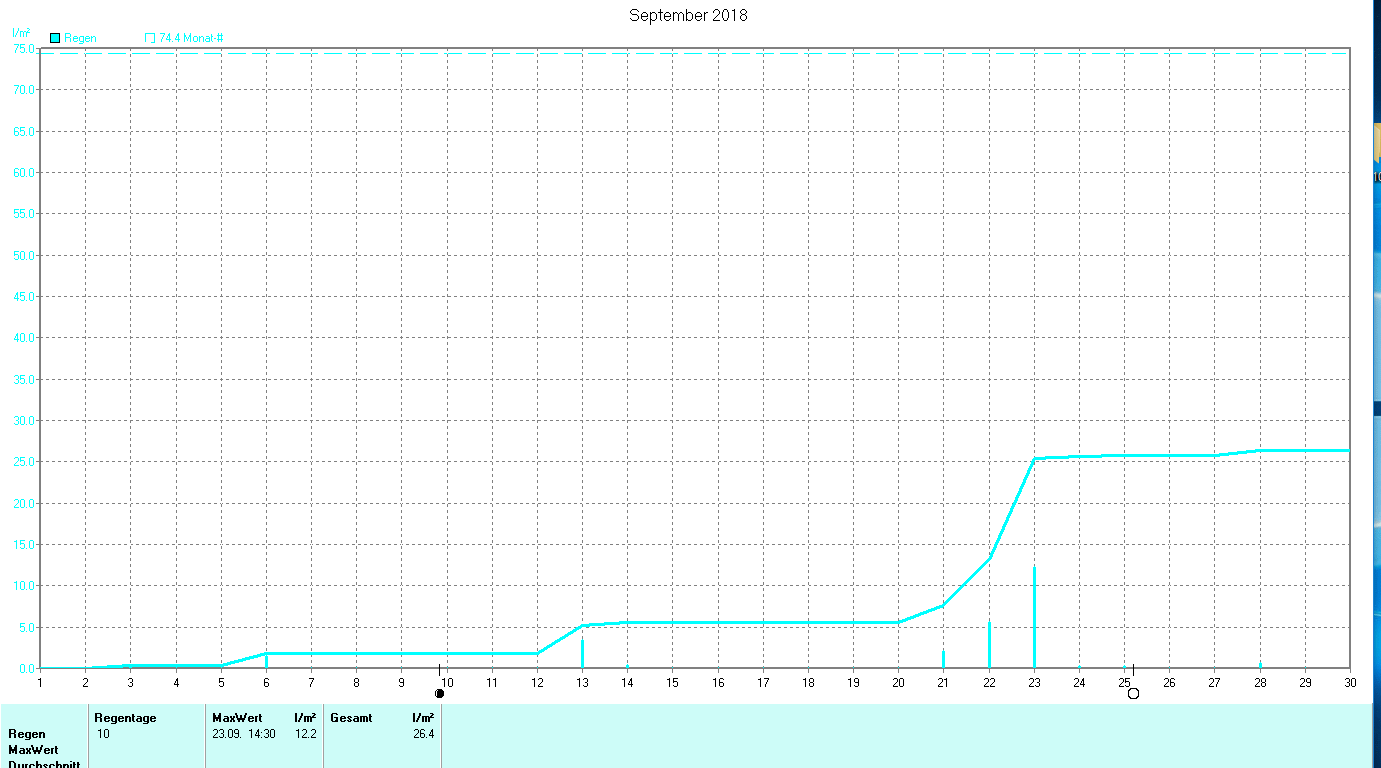Click the new moon icon below day 10
The height and width of the screenshot is (768, 1381).
click(x=439, y=693)
